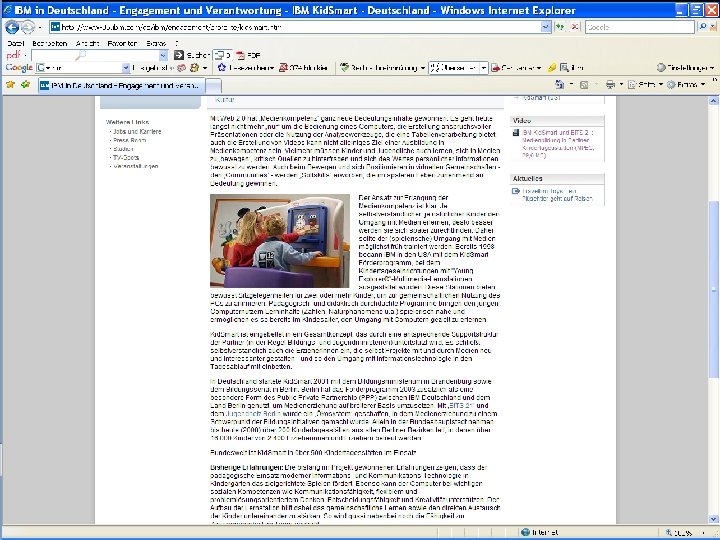Click the Google search box top right
Image resolution: width=720 pixels, height=540 pixels.
[639, 27]
